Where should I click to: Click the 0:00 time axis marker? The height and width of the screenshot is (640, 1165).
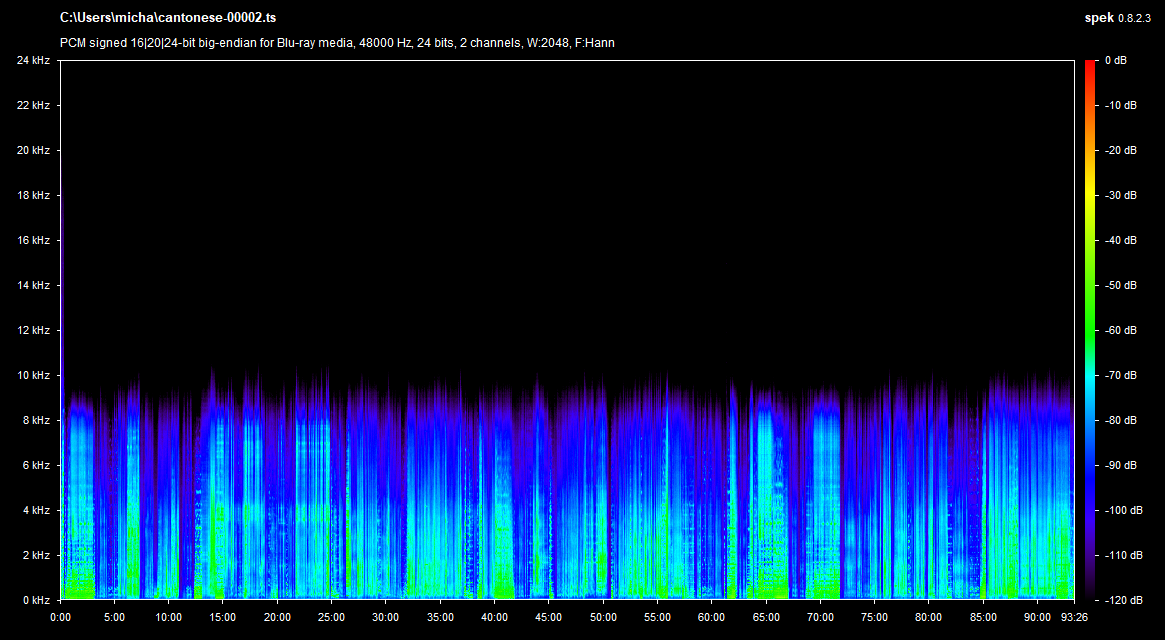pos(61,617)
